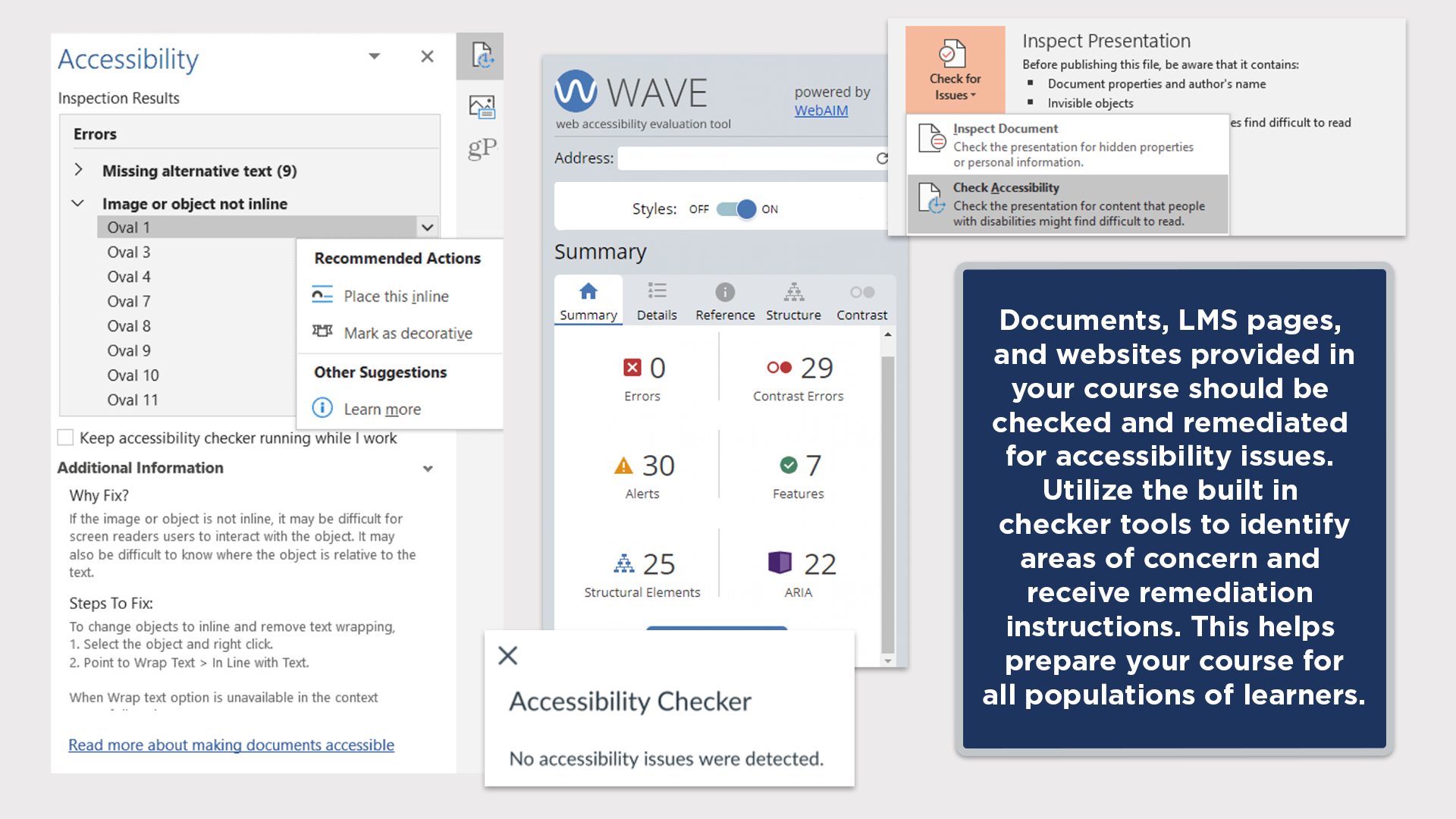Click the Place this inline icon
Screen dimensions: 1456x819
click(322, 296)
